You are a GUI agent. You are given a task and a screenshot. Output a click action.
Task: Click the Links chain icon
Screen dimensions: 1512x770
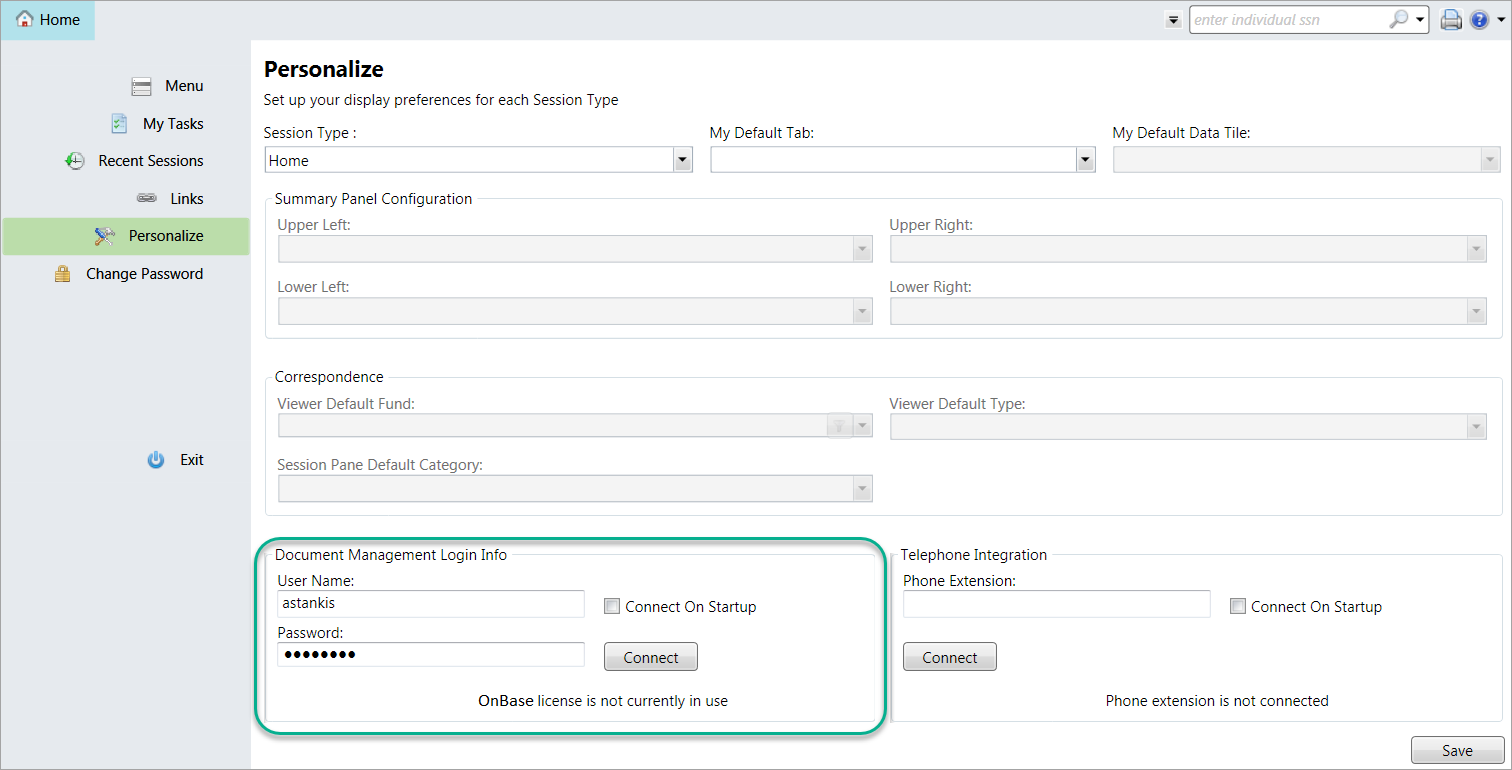click(x=146, y=199)
